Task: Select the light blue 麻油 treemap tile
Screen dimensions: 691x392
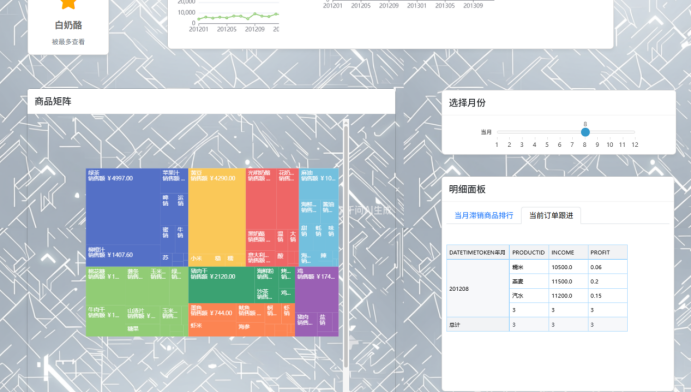Action: (x=319, y=183)
